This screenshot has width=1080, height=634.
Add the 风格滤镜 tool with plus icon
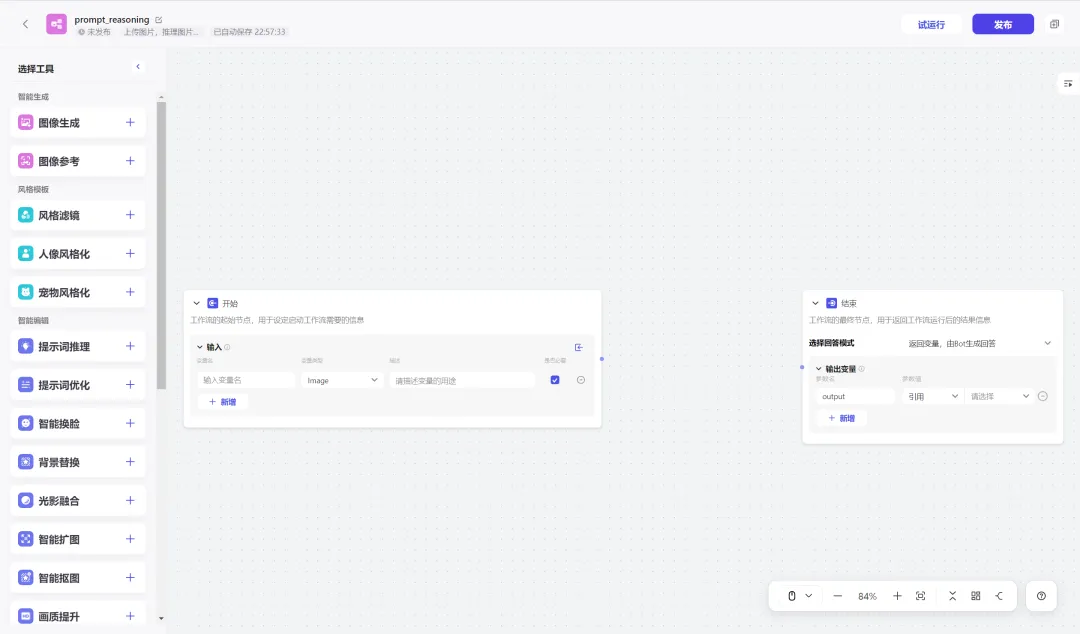[130, 215]
